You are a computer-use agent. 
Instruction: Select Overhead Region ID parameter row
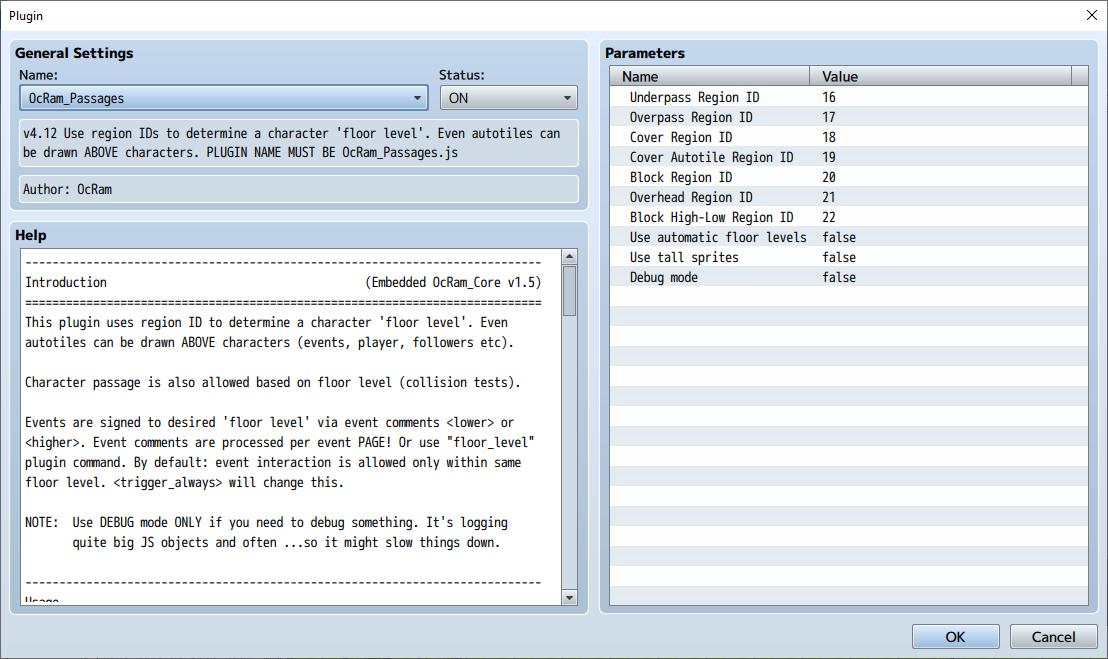coord(849,197)
